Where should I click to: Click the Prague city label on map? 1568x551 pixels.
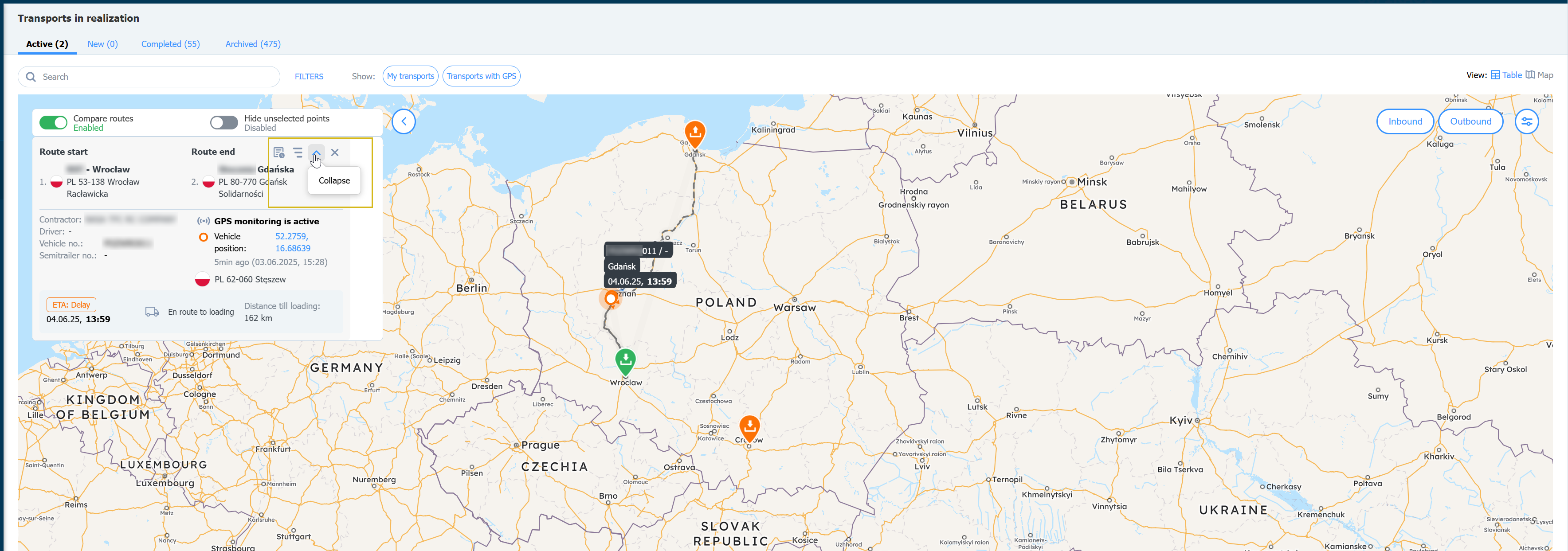(541, 445)
